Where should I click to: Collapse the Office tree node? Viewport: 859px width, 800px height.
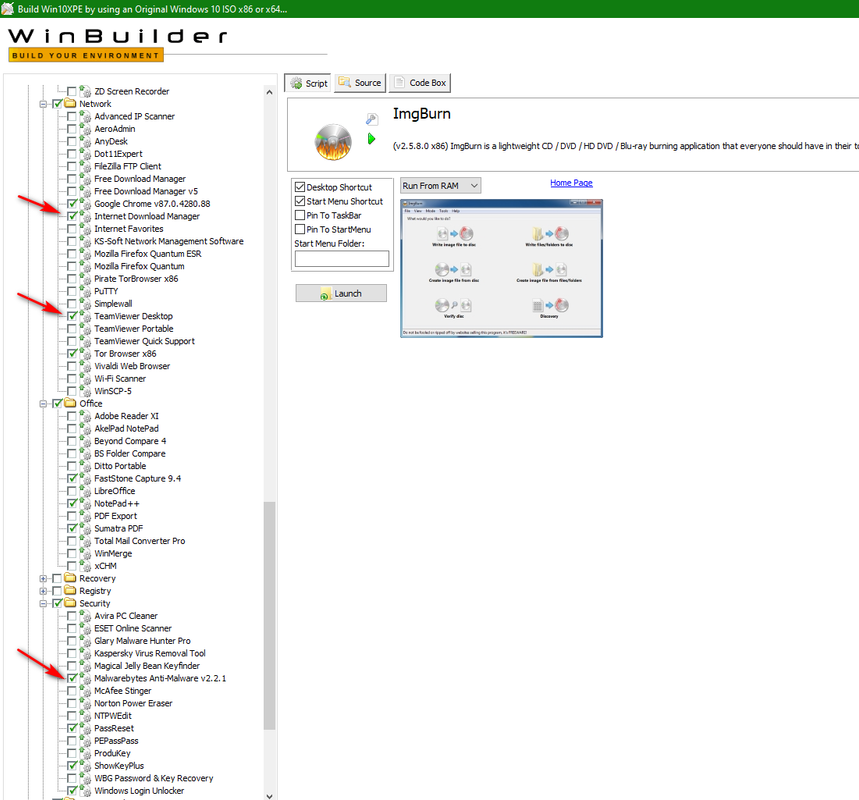[x=43, y=404]
